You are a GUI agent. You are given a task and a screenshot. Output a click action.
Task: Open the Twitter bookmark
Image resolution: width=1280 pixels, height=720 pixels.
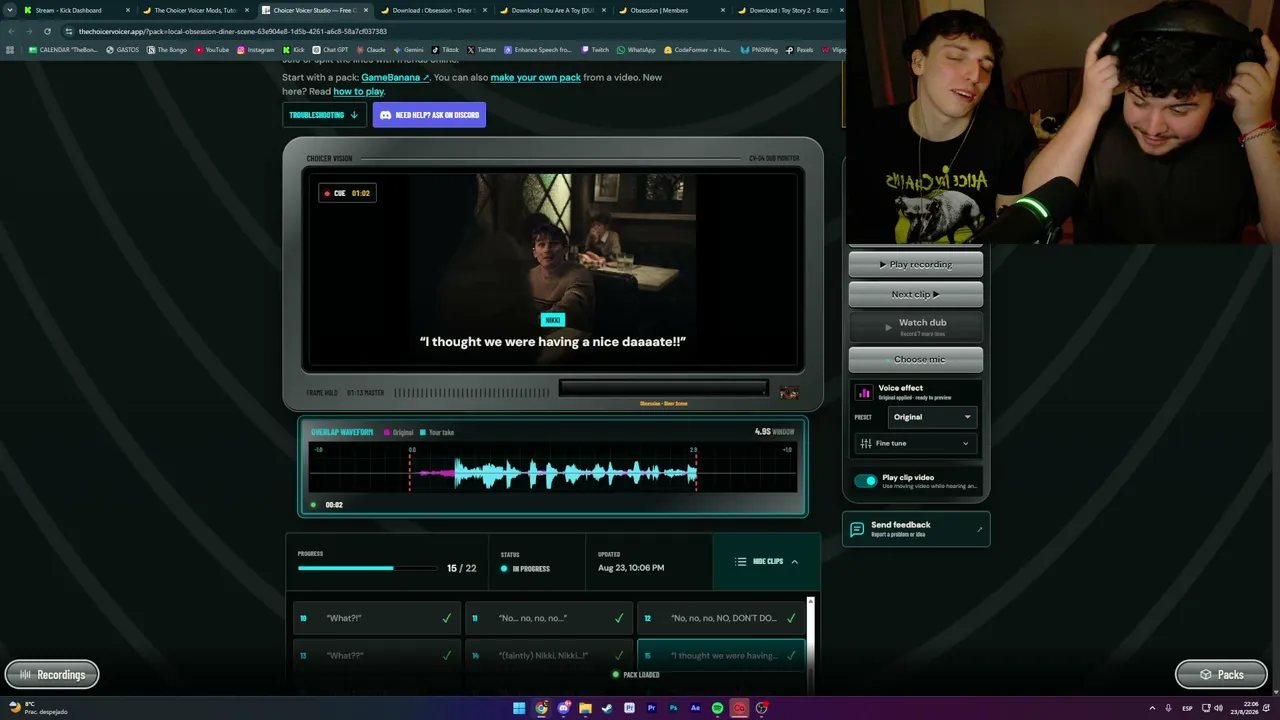481,50
